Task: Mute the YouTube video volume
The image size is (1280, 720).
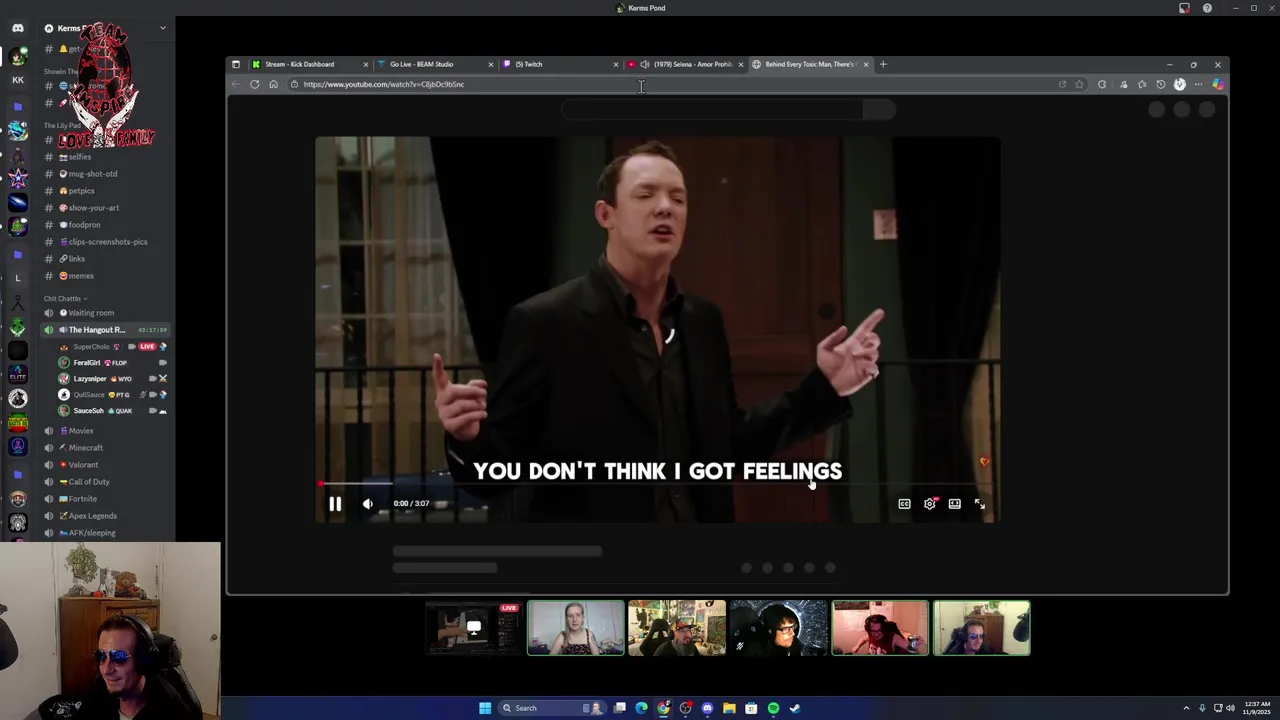Action: coord(367,504)
